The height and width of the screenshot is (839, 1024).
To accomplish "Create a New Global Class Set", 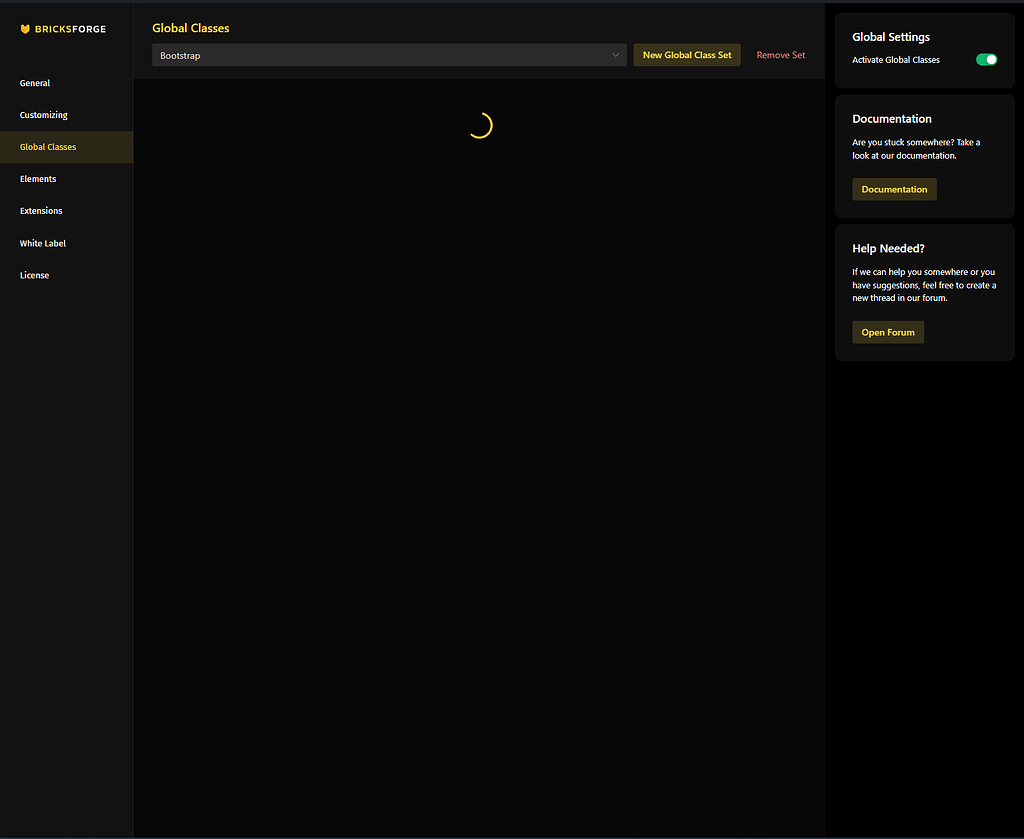I will (x=687, y=55).
